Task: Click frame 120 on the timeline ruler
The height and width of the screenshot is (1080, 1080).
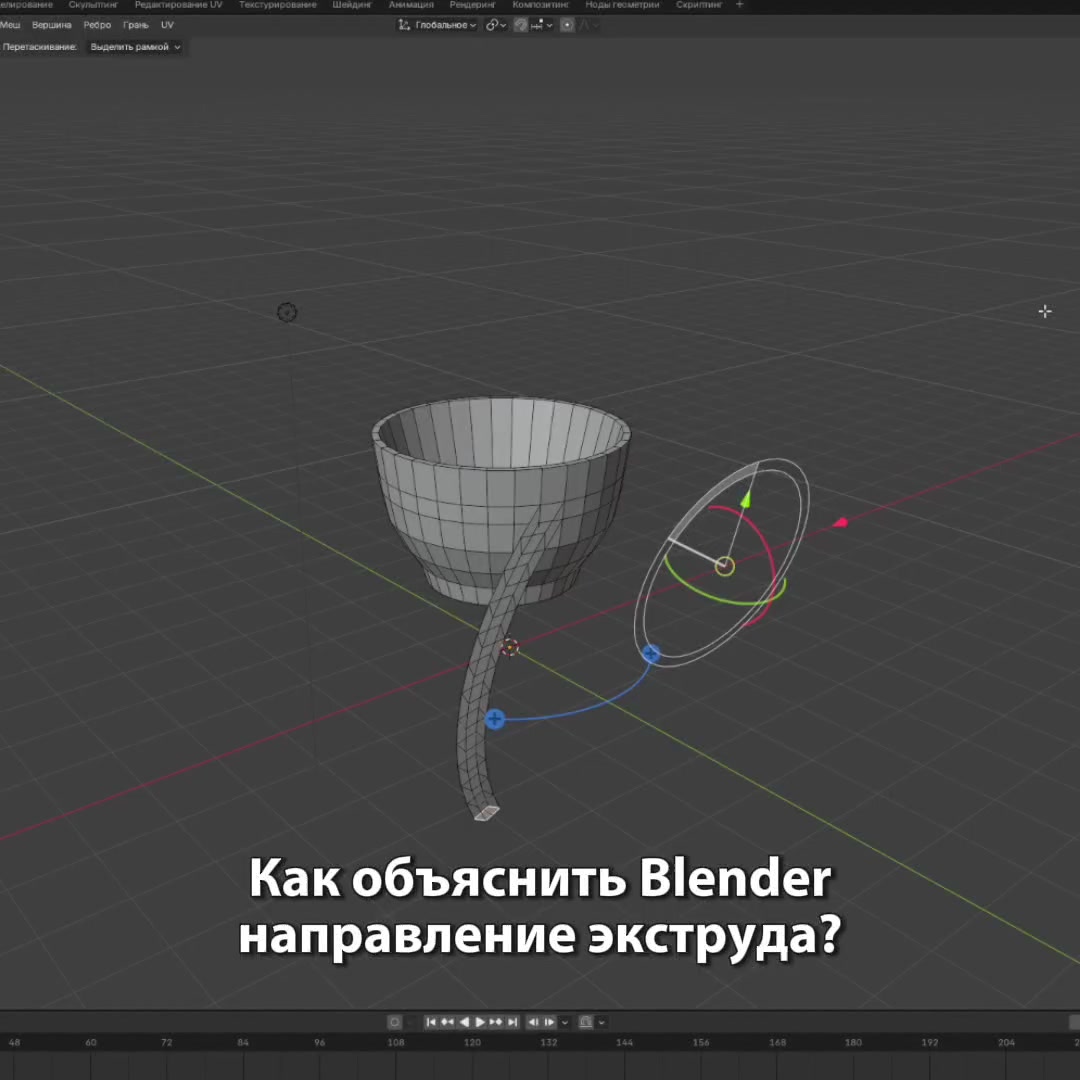Action: [472, 1043]
